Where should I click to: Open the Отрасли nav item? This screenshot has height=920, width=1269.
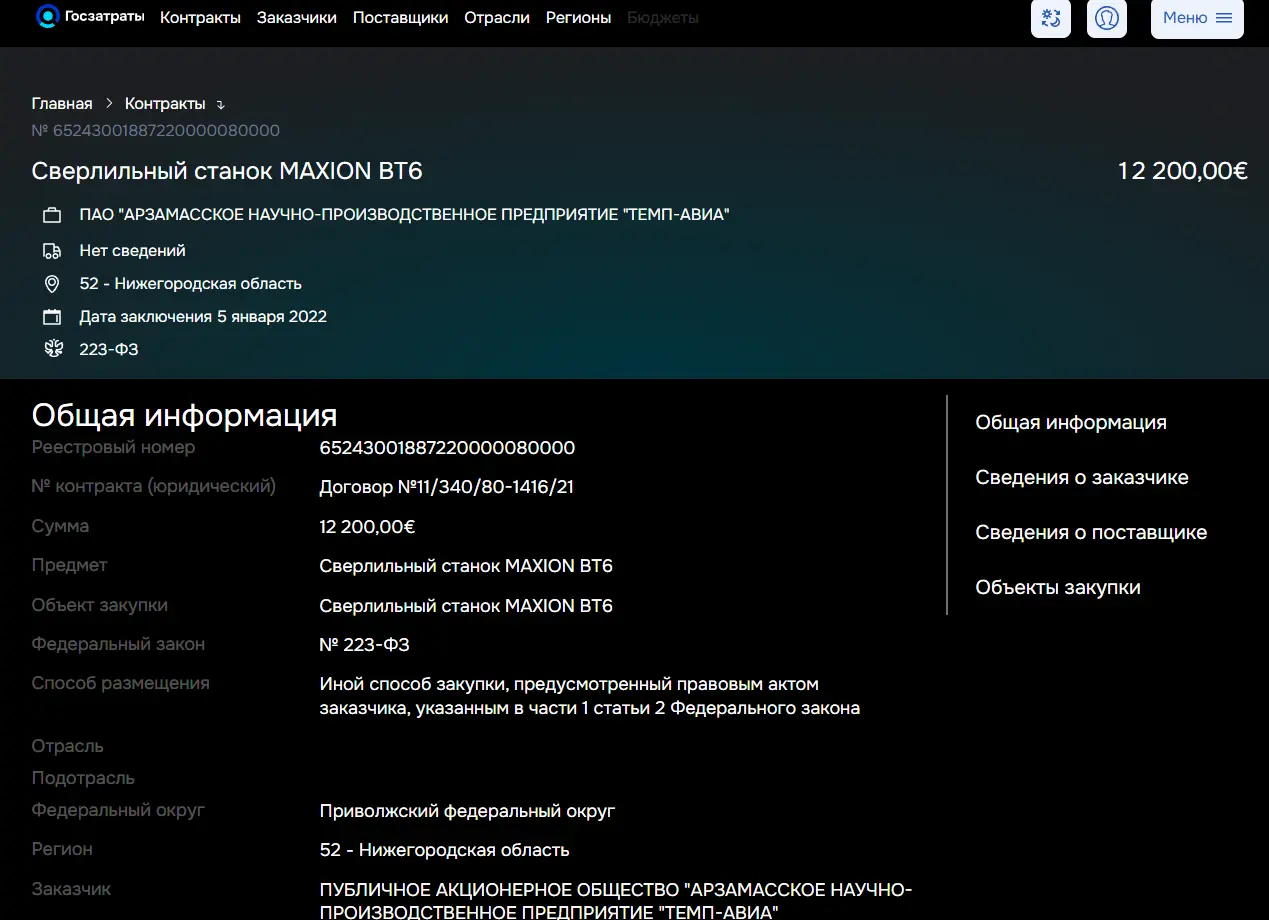(x=497, y=18)
